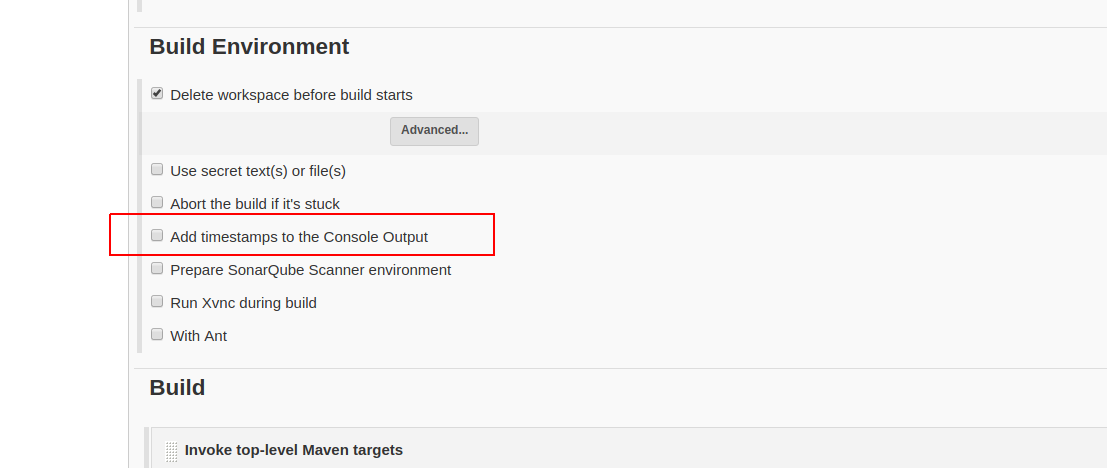Grab the Maven build step drag handle
This screenshot has width=1107, height=468.
tap(172, 451)
